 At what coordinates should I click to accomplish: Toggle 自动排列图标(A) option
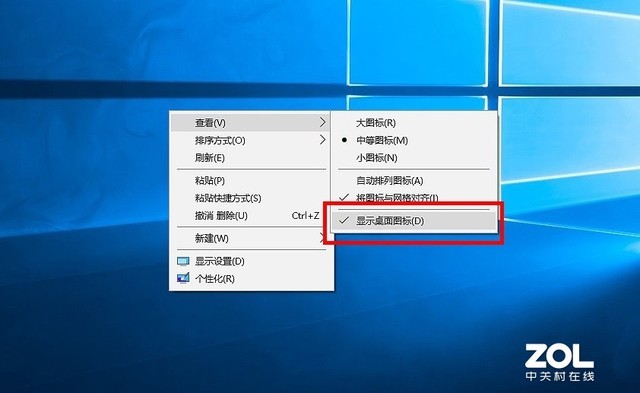(x=414, y=180)
